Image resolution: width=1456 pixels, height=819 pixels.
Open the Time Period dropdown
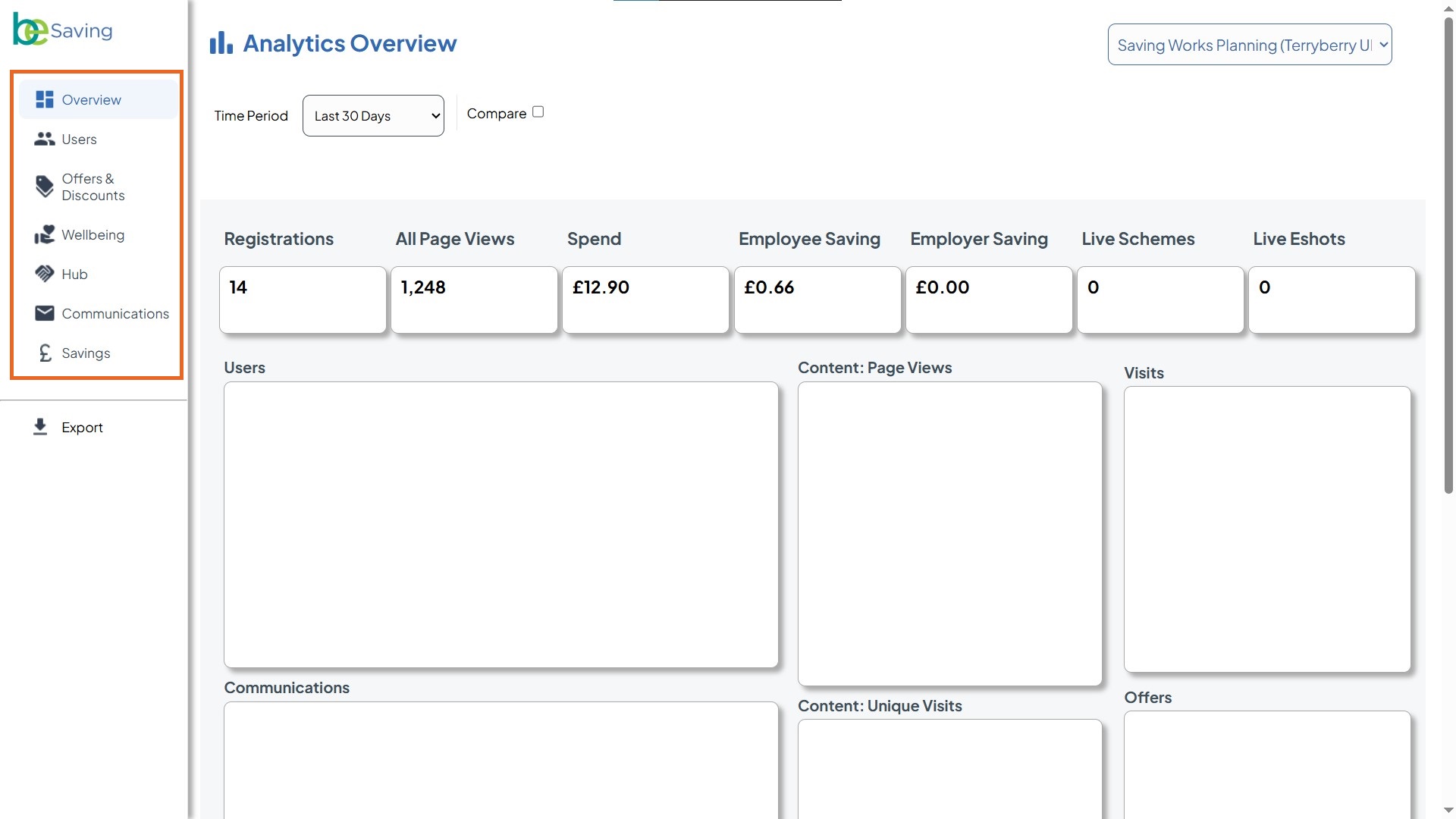tap(373, 115)
